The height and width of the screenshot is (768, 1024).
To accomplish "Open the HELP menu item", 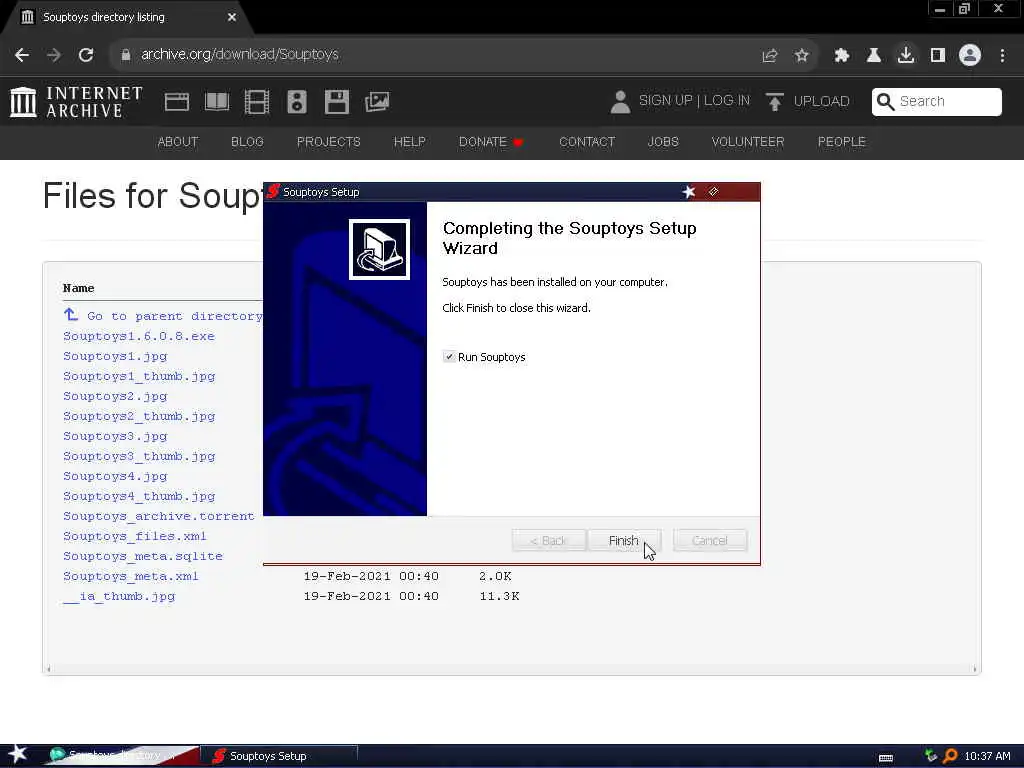I will click(409, 142).
